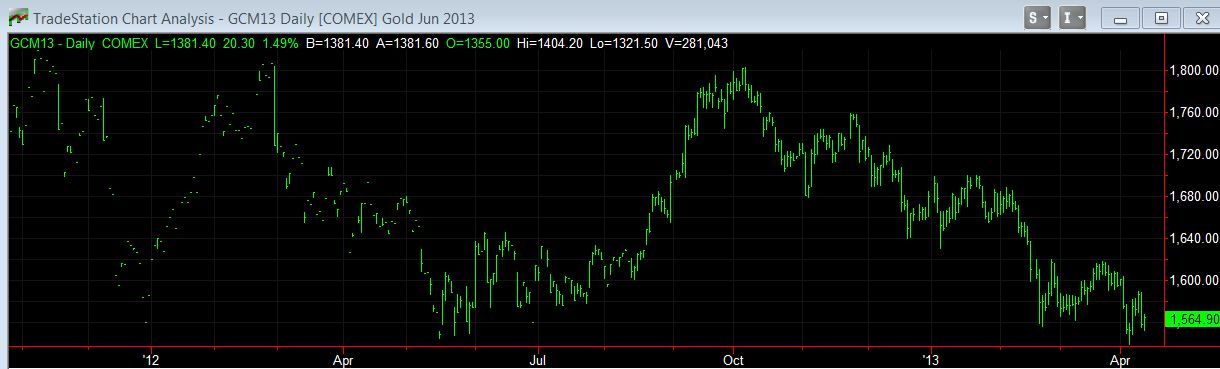Click the green 1,564.90 current price marker
Viewport: 1220px width, 369px height.
click(1192, 319)
